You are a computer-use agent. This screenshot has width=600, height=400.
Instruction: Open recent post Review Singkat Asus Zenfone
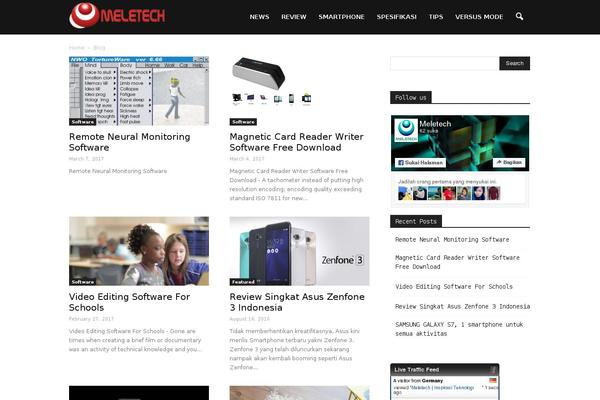[x=462, y=307]
